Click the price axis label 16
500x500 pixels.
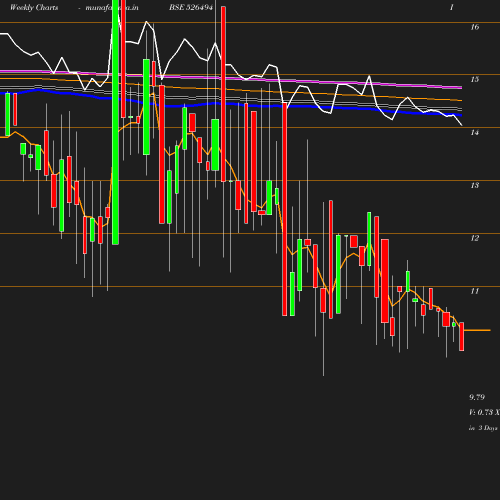(475, 27)
